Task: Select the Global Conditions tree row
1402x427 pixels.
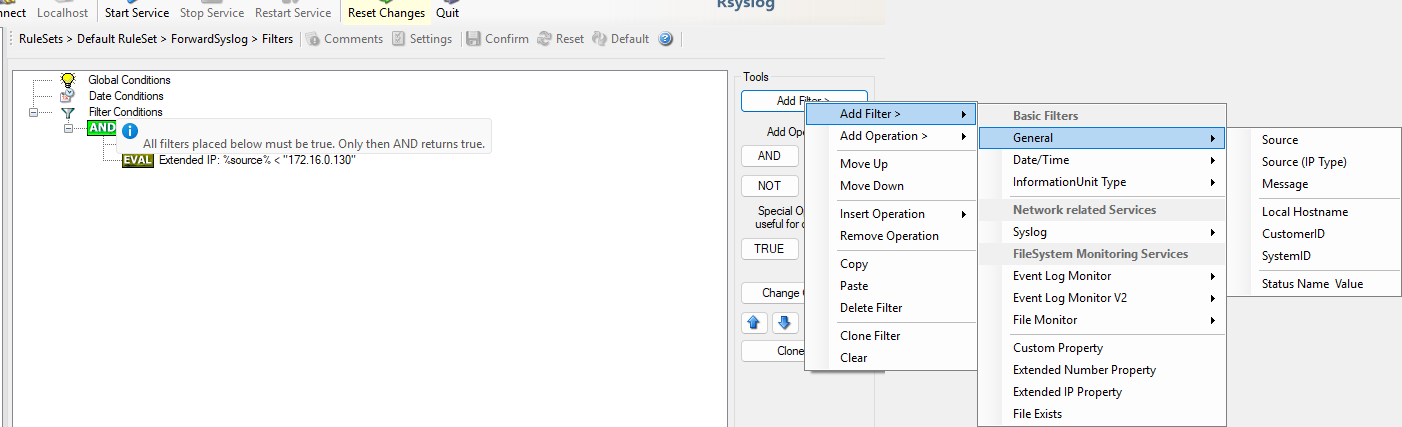Action: pos(129,80)
